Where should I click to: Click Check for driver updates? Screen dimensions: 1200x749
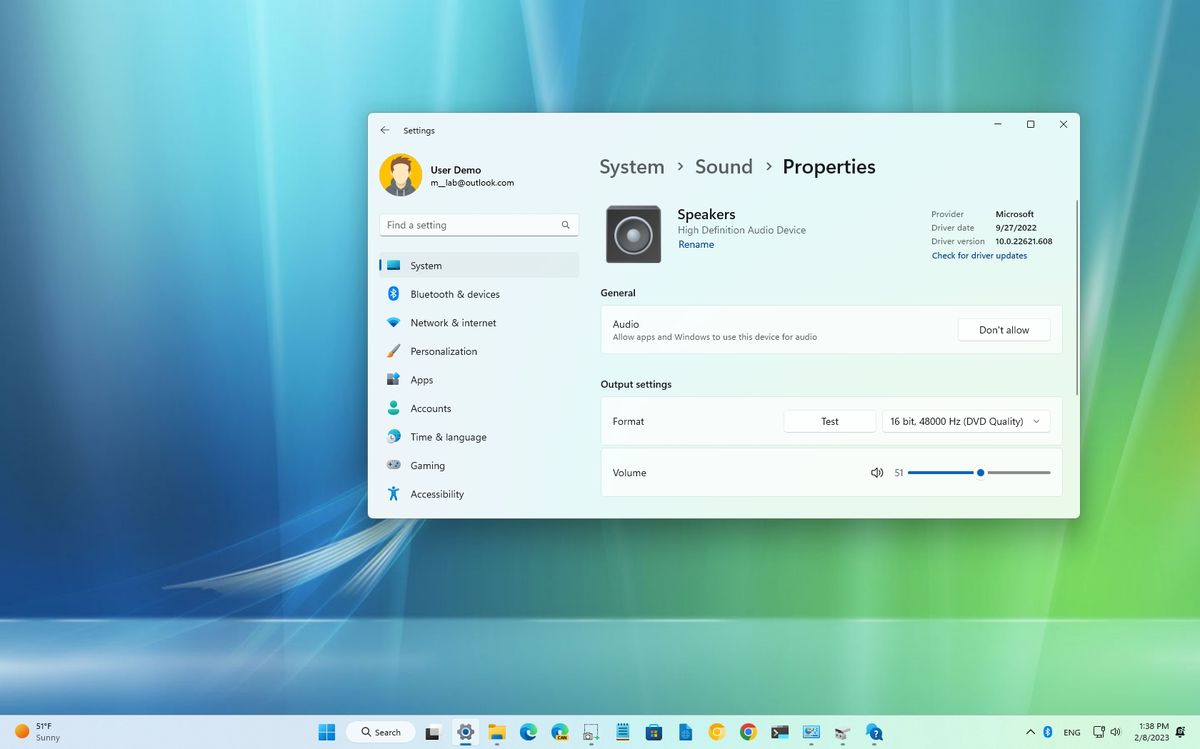[979, 255]
